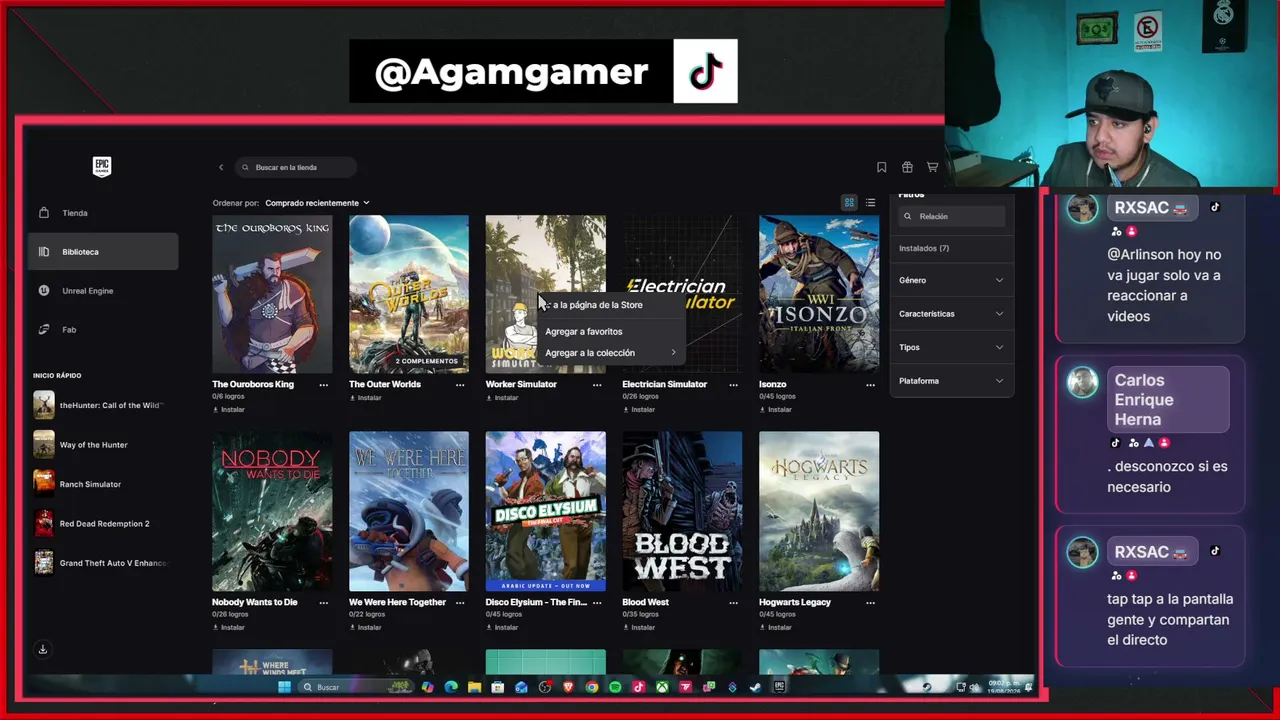Screen dimensions: 1280x720
Task: Click the 'We Were Here Together' title
Action: click(397, 602)
